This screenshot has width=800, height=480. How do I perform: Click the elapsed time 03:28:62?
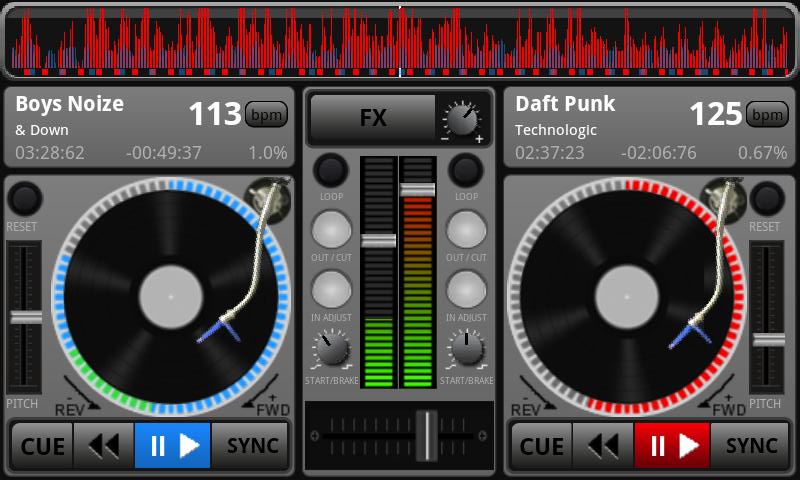click(x=49, y=153)
